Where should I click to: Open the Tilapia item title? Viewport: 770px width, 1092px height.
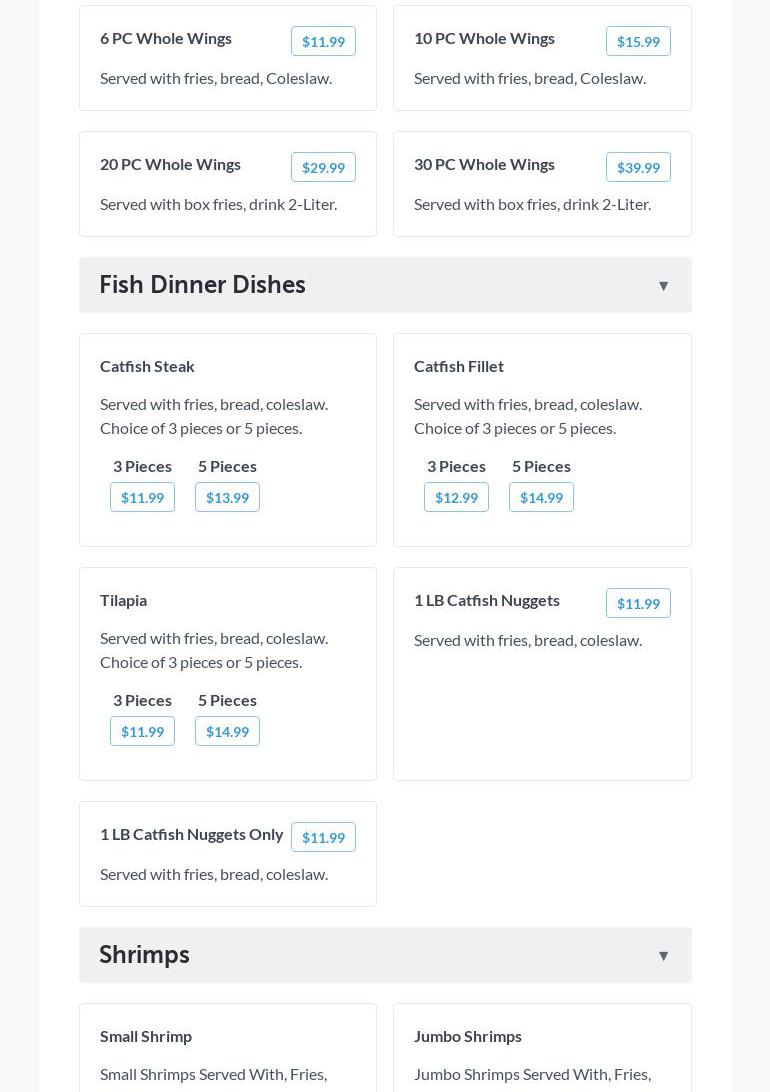124,600
